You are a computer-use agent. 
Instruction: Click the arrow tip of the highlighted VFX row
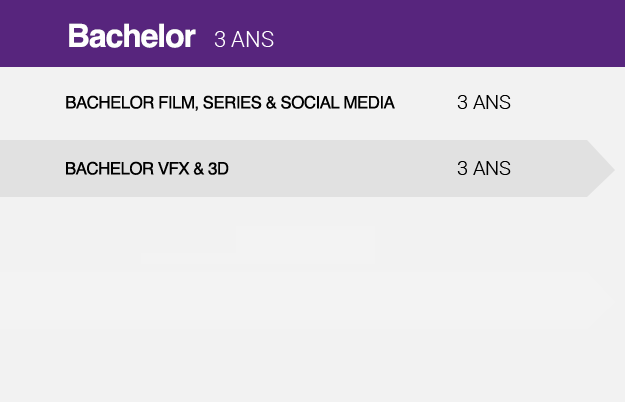pos(601,169)
